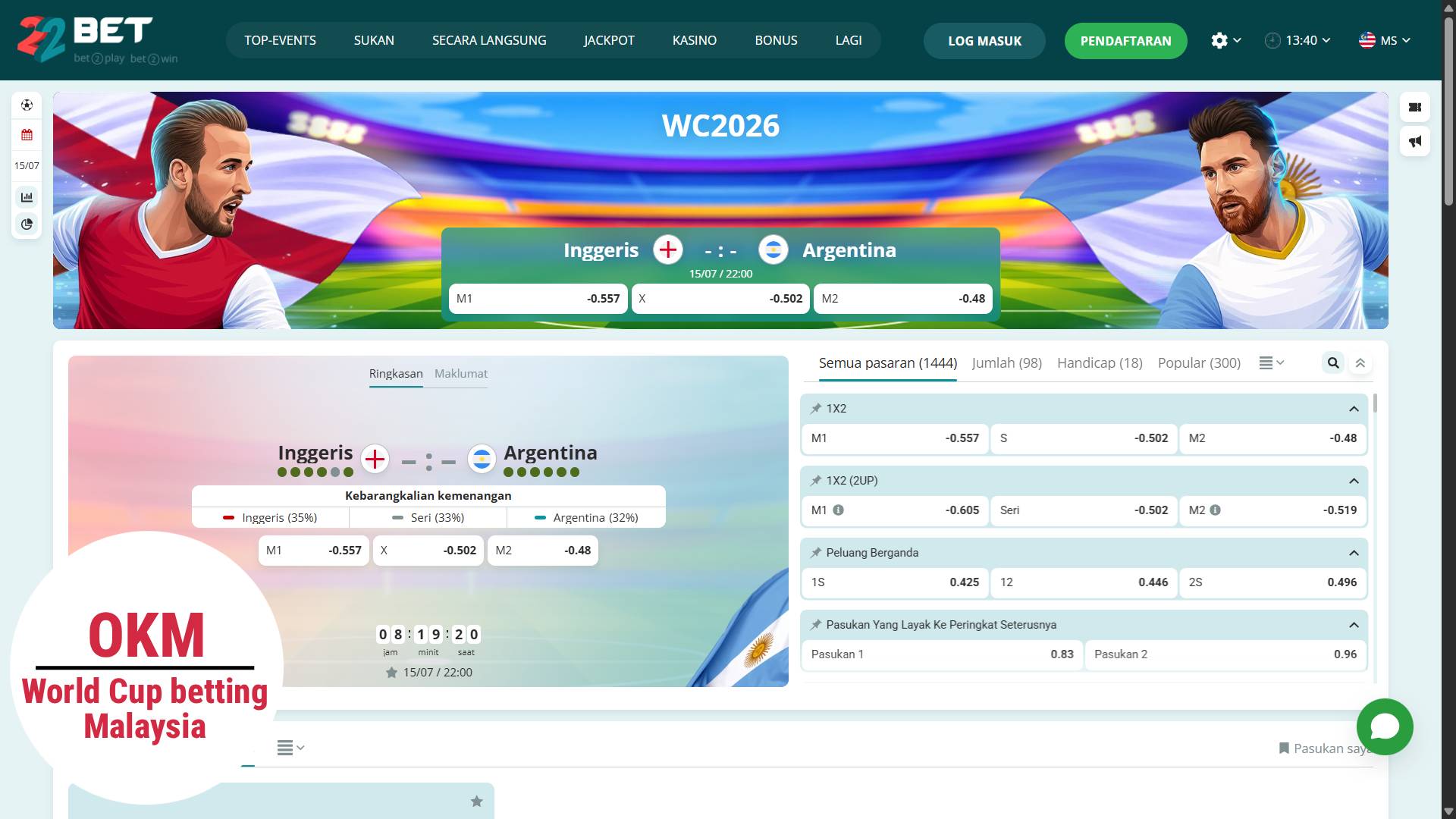Select the Semua pasaran (1444) tab
This screenshot has height=819, width=1456.
point(888,362)
